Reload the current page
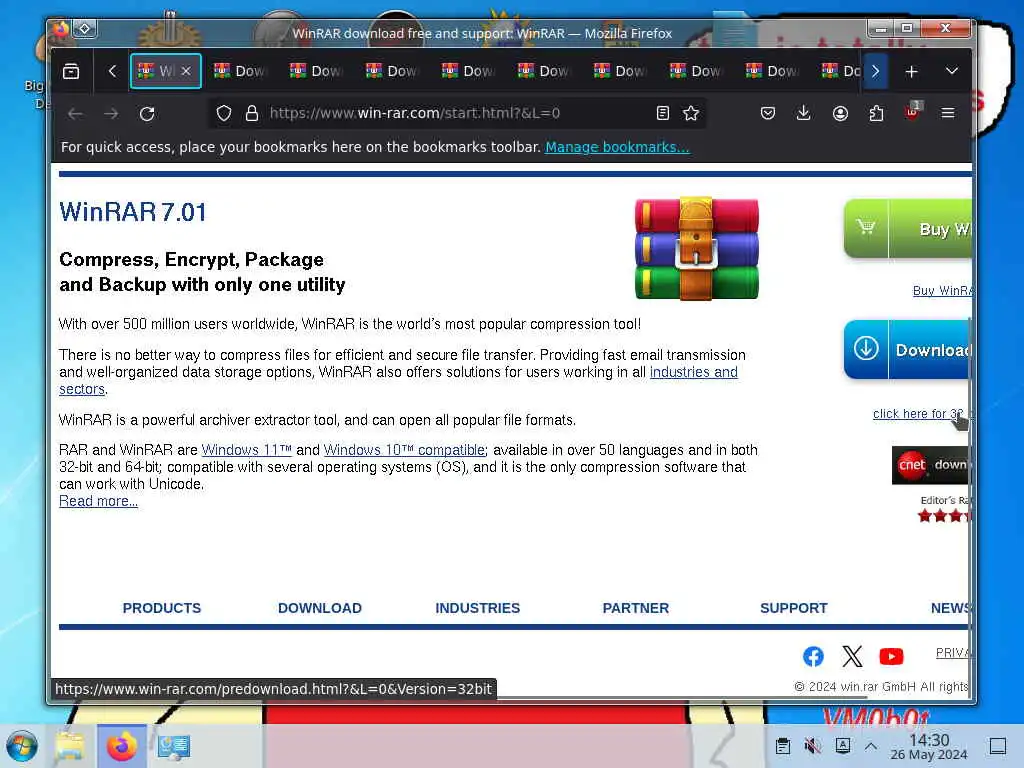 tap(147, 114)
